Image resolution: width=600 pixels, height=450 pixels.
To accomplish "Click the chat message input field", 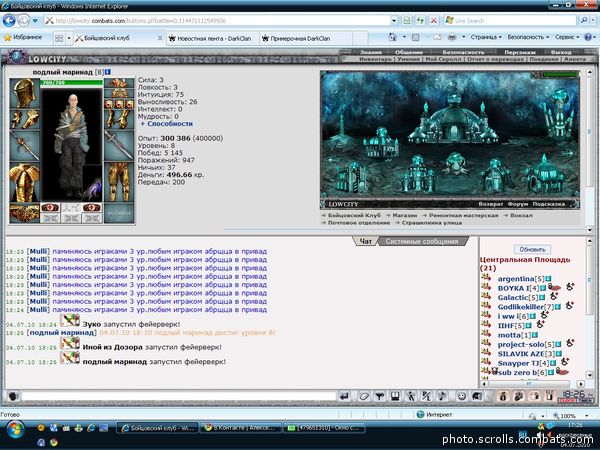I will 178,396.
